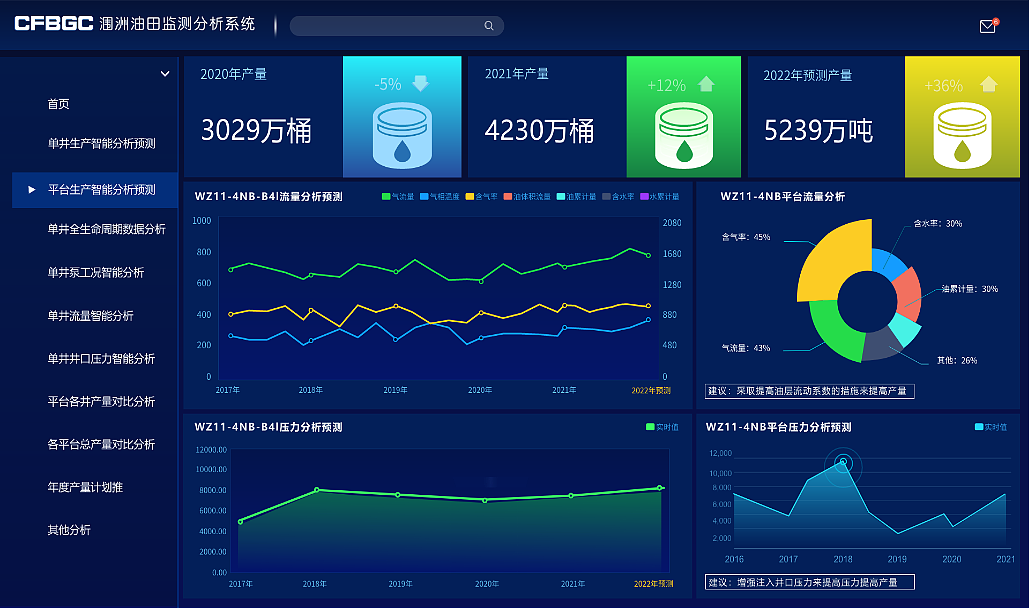Toggle 实时值 legend in platform pressure chart
This screenshot has width=1030, height=610.
click(x=991, y=427)
